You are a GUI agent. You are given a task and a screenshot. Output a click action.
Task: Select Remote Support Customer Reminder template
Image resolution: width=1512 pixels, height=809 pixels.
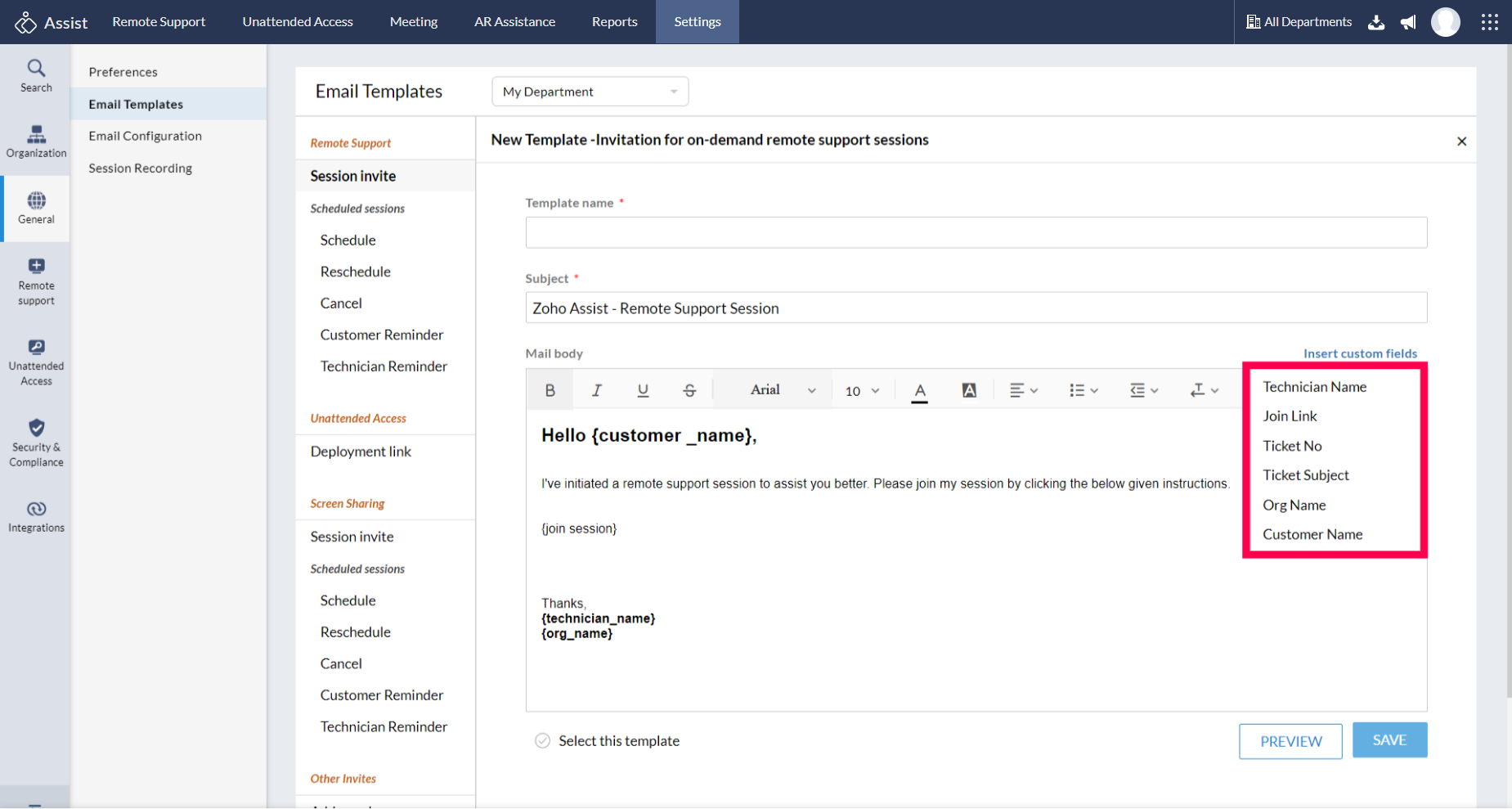click(x=382, y=335)
